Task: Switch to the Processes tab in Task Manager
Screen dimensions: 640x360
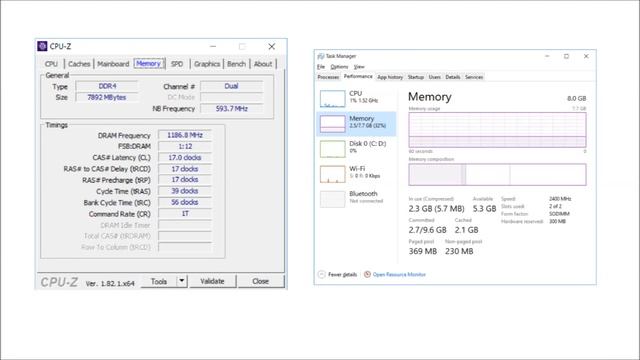Action: pyautogui.click(x=328, y=77)
